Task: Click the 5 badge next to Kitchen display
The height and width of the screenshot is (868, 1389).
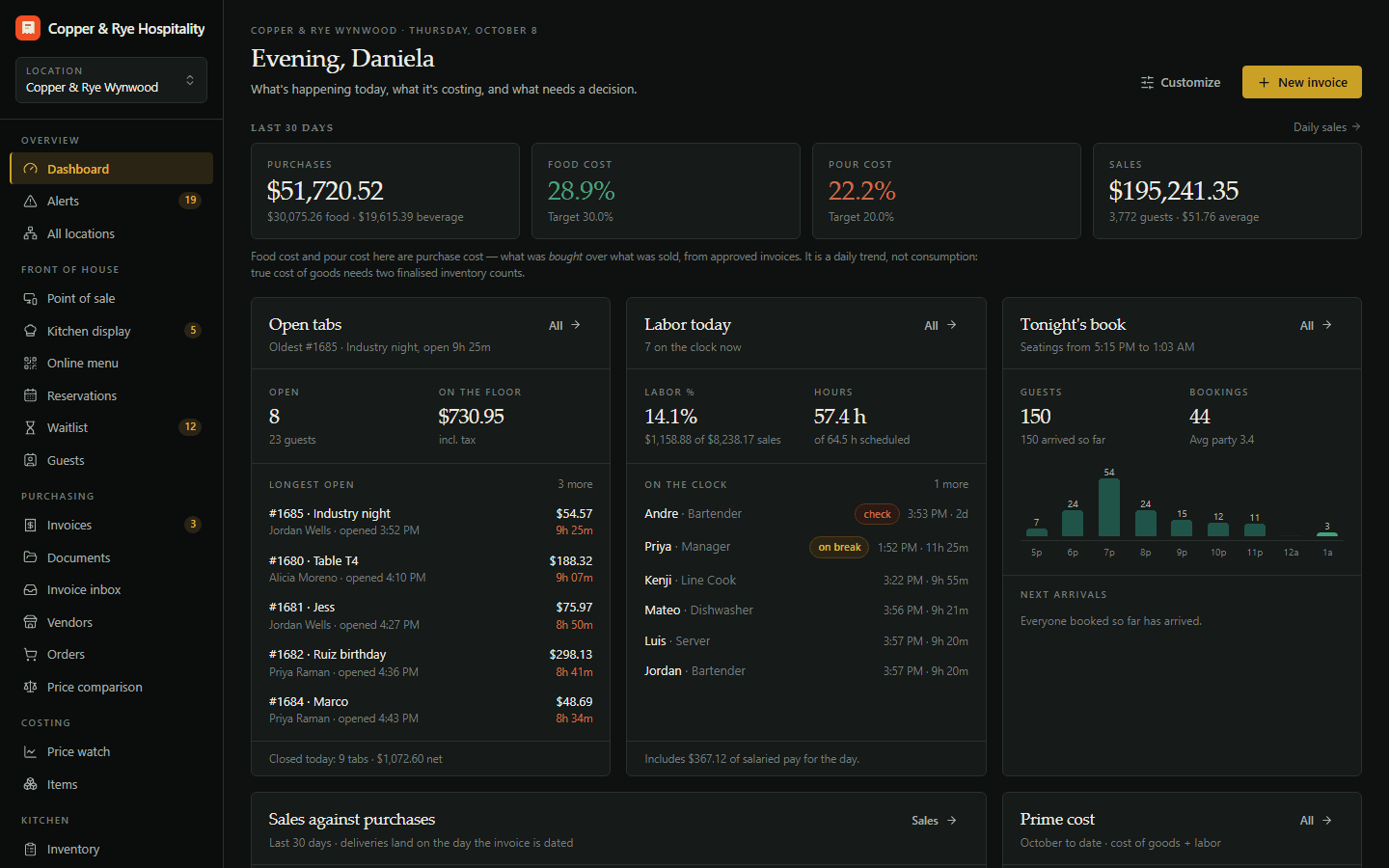Action: (193, 331)
